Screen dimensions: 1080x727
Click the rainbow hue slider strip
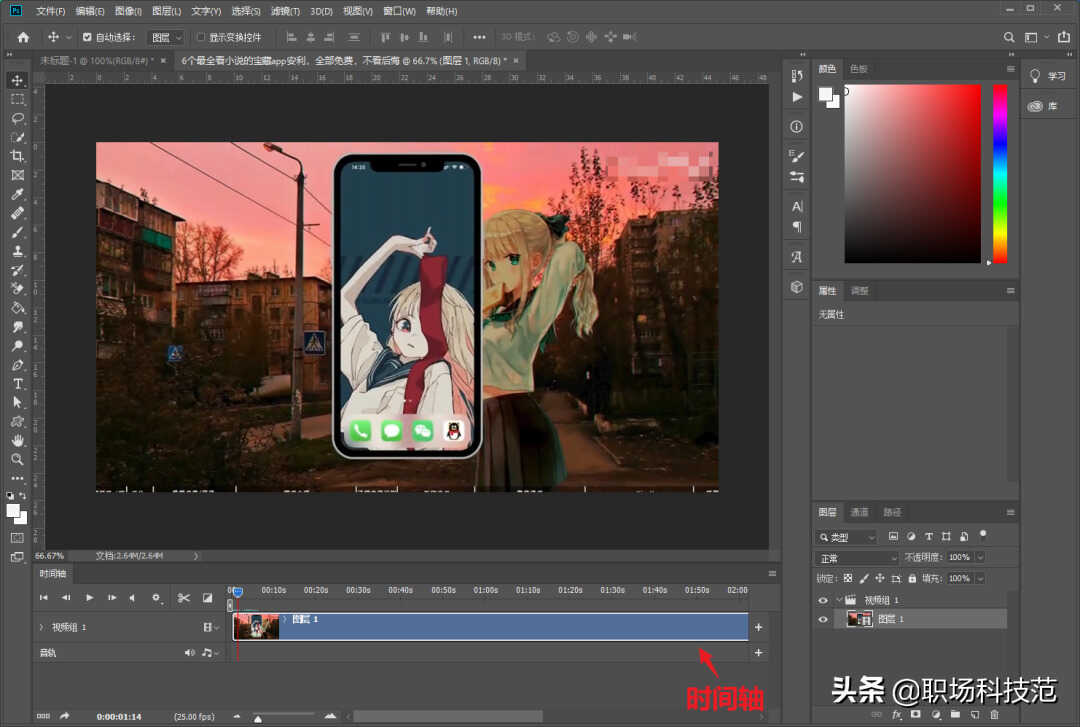click(999, 172)
